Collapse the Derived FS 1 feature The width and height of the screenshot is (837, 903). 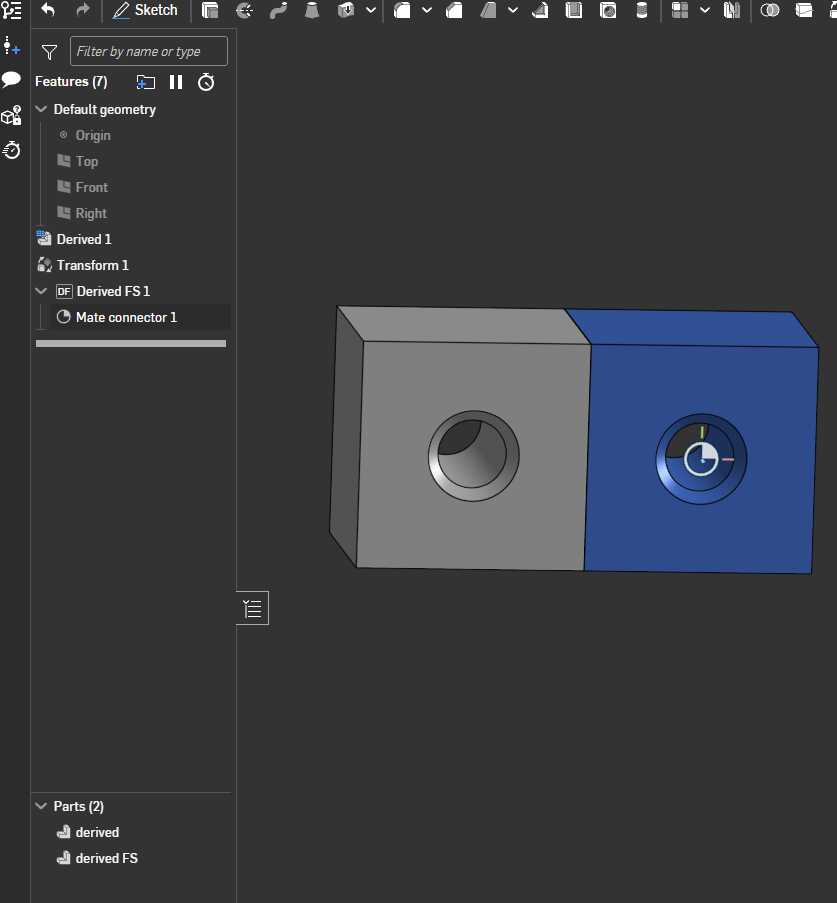(41, 291)
